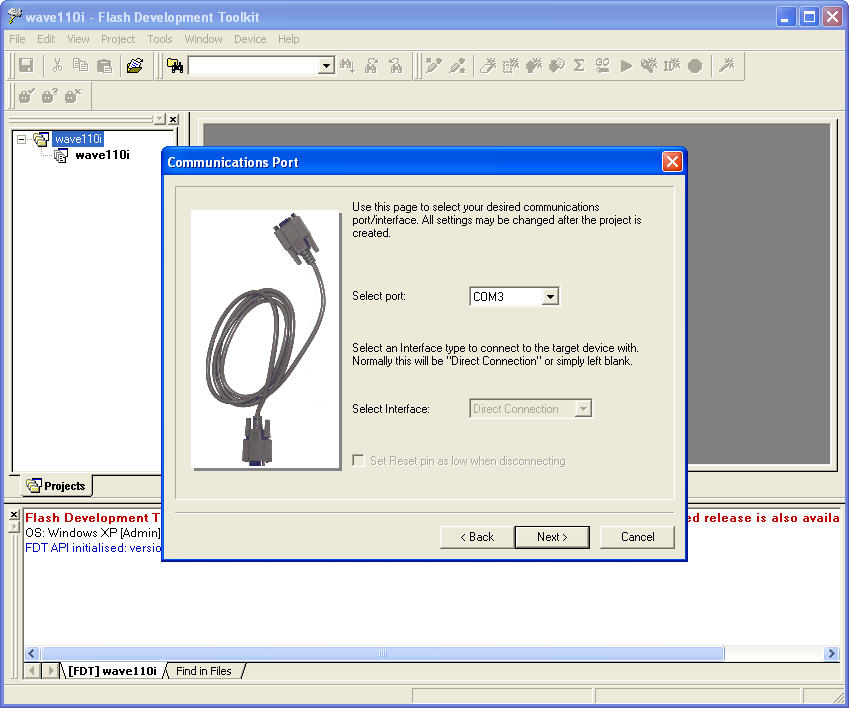Click the round stop toolbar icon

695,65
